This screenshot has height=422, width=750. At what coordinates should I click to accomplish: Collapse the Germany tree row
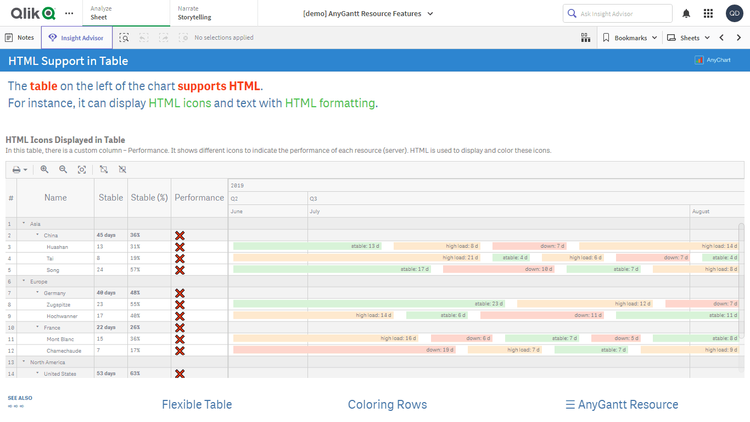click(x=37, y=293)
